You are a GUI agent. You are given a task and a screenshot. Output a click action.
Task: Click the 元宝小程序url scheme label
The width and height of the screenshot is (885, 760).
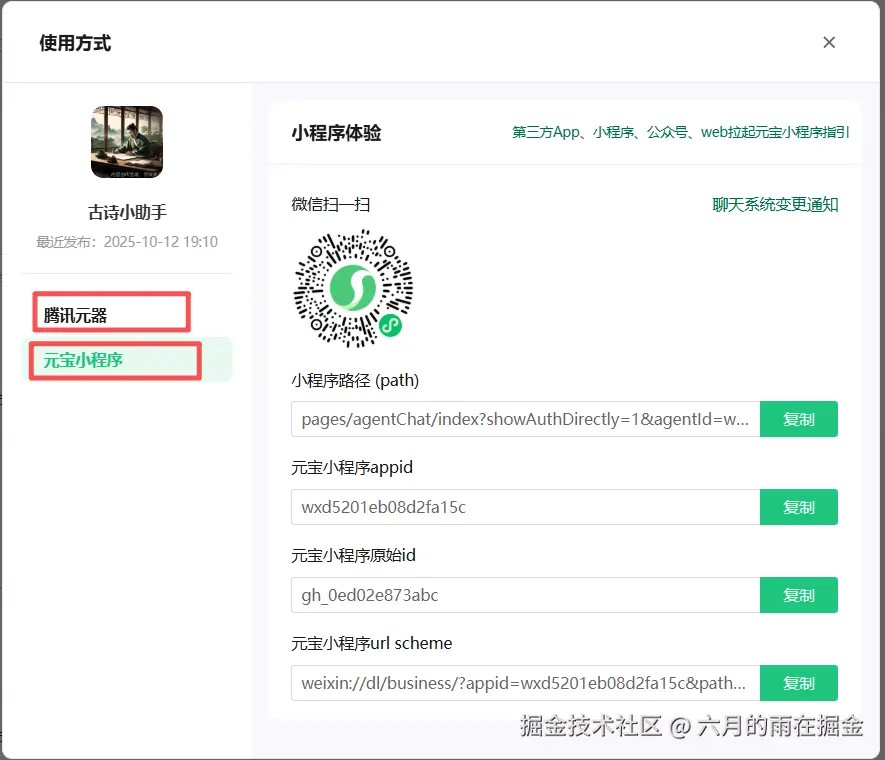372,643
